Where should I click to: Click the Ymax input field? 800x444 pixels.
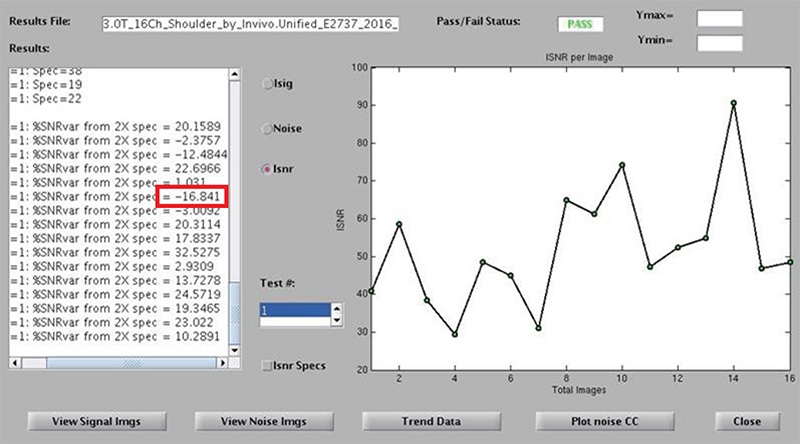(x=719, y=19)
